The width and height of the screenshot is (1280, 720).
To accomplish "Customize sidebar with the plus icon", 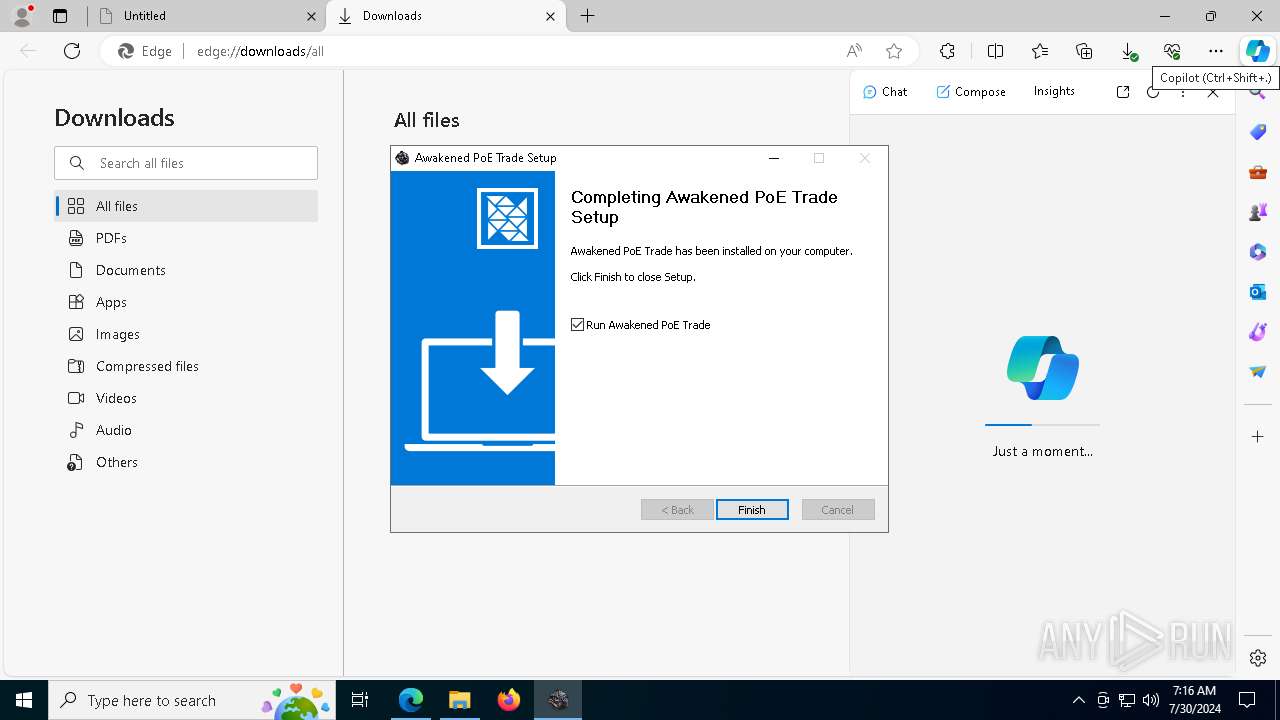I will 1258,437.
